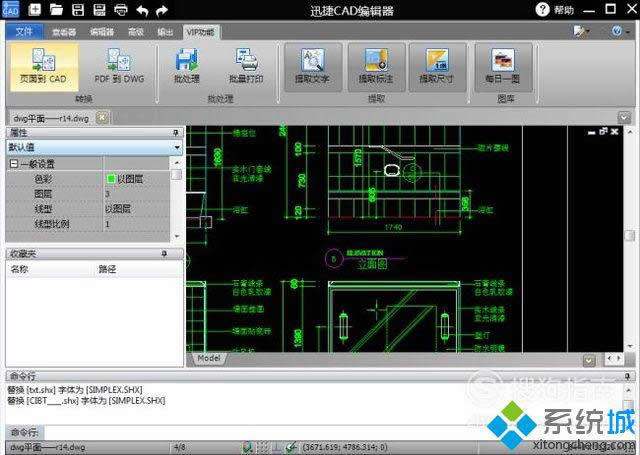Restore the inner drawing window

(x=603, y=131)
